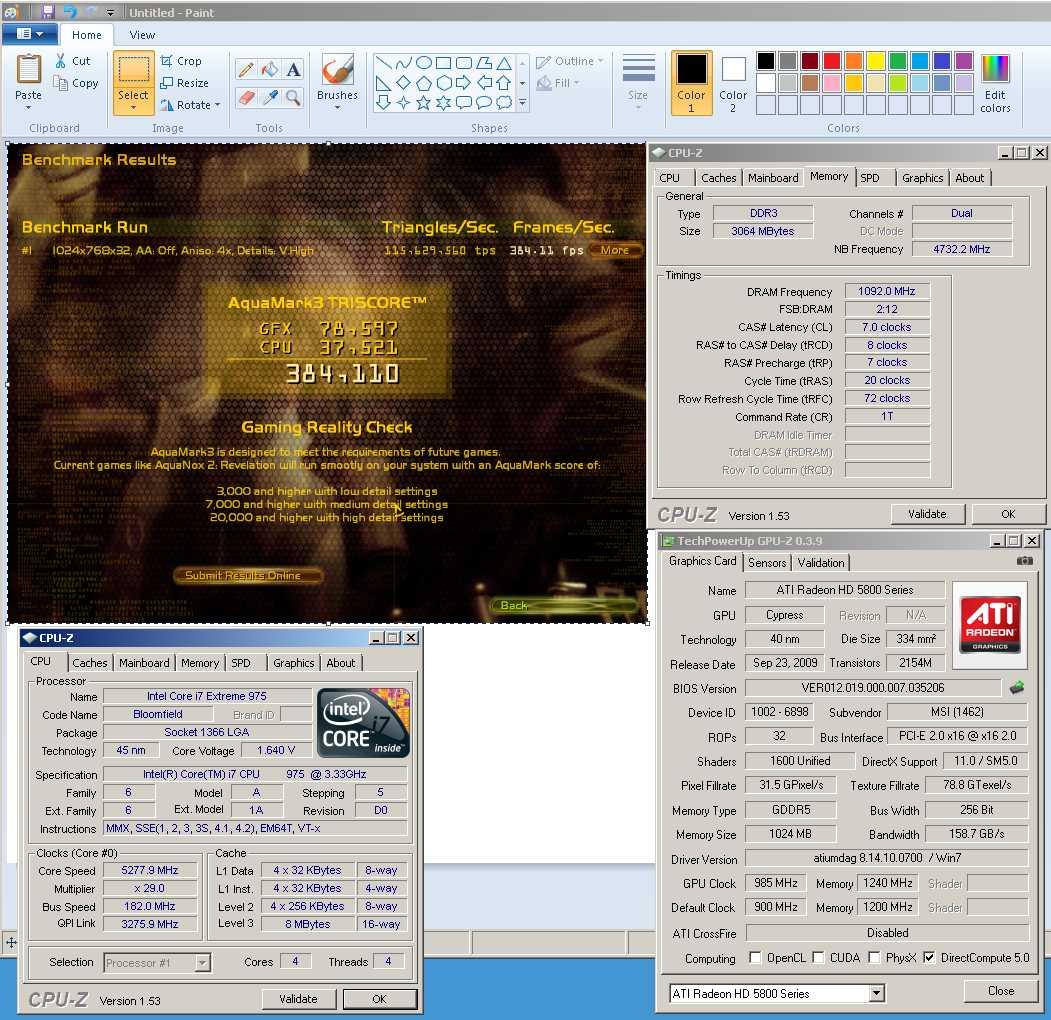Select the Pencil tool in Paint
This screenshot has width=1051, height=1020.
[247, 69]
